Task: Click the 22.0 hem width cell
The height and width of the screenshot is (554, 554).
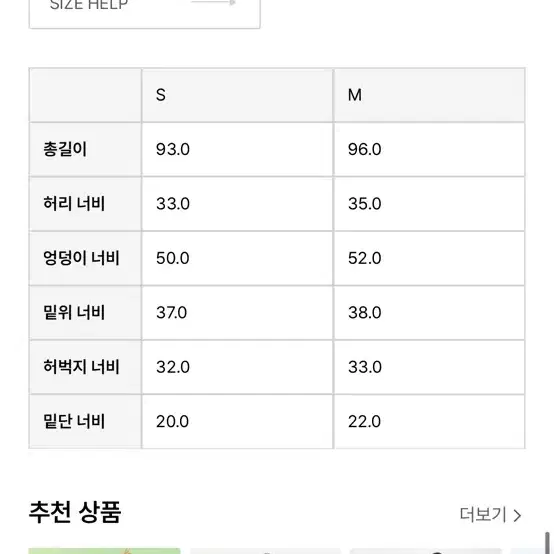Action: pyautogui.click(x=429, y=421)
